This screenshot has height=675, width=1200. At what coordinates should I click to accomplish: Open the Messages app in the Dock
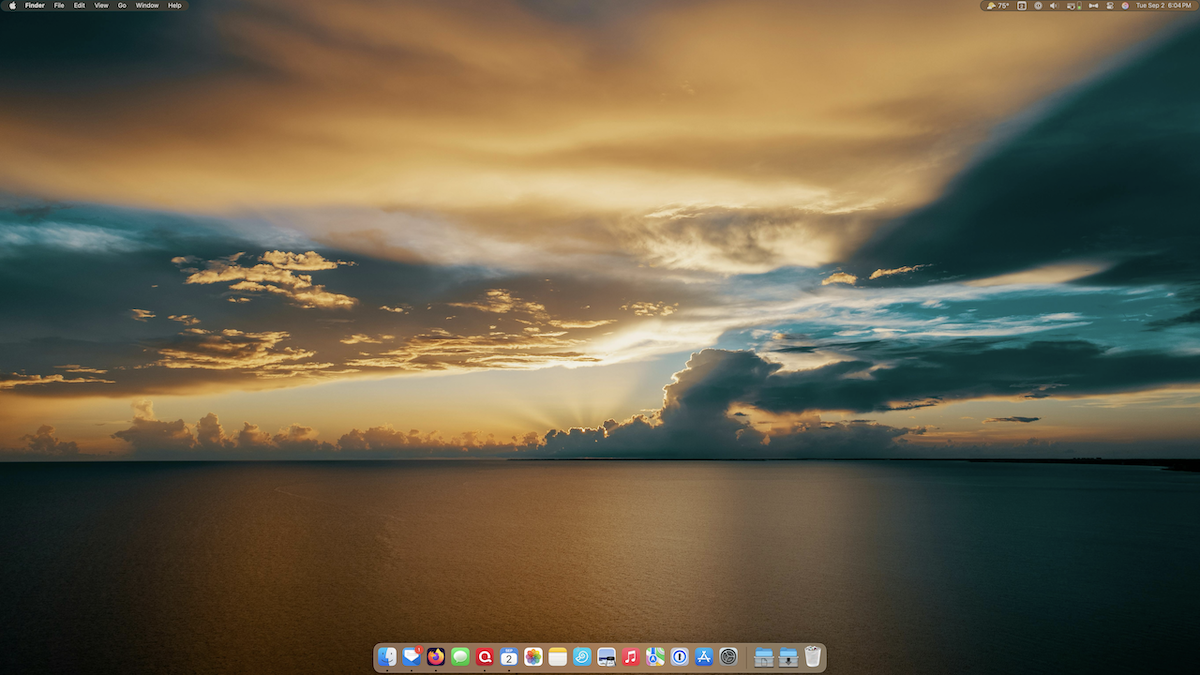click(460, 657)
